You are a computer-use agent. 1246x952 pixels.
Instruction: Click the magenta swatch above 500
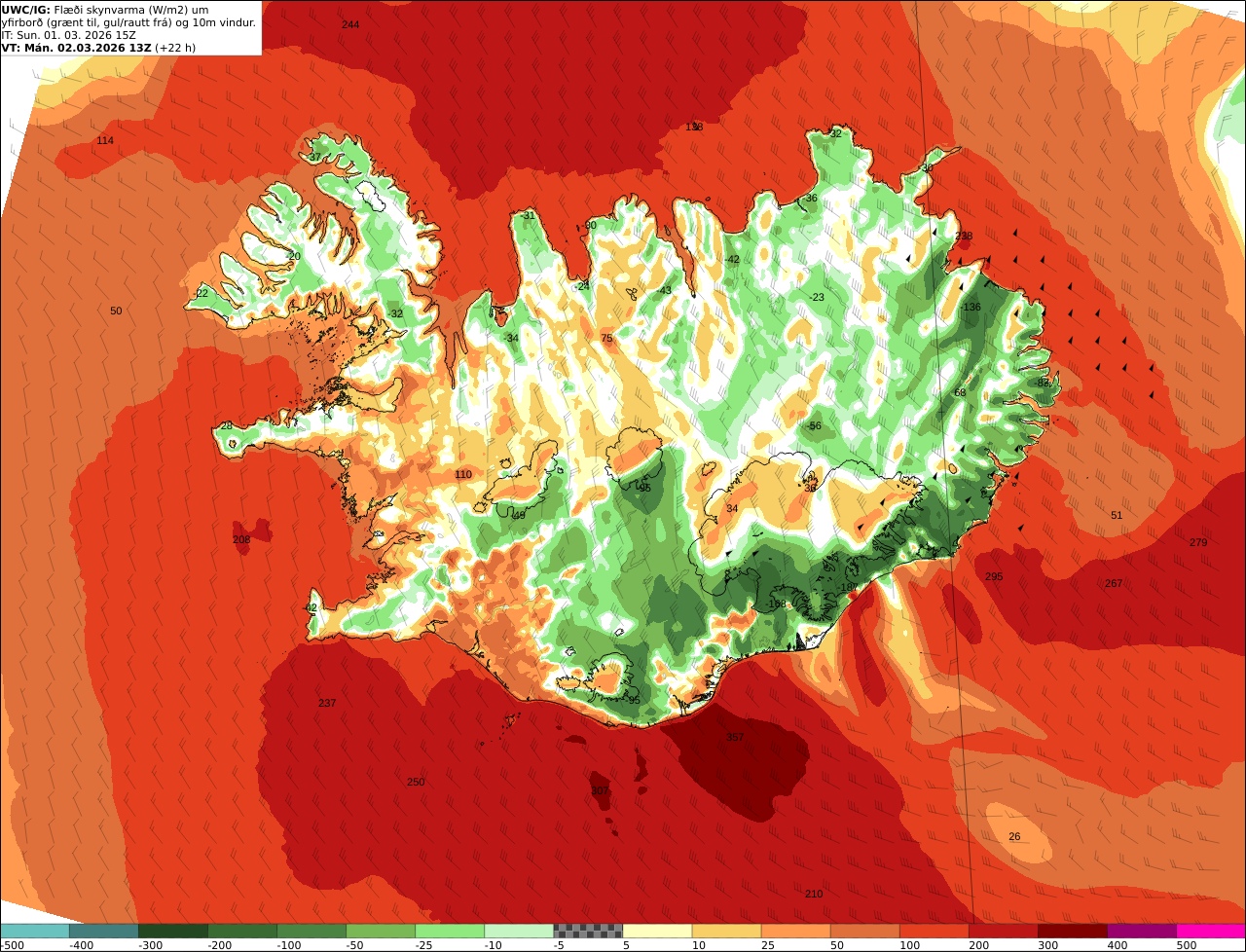click(x=1211, y=930)
